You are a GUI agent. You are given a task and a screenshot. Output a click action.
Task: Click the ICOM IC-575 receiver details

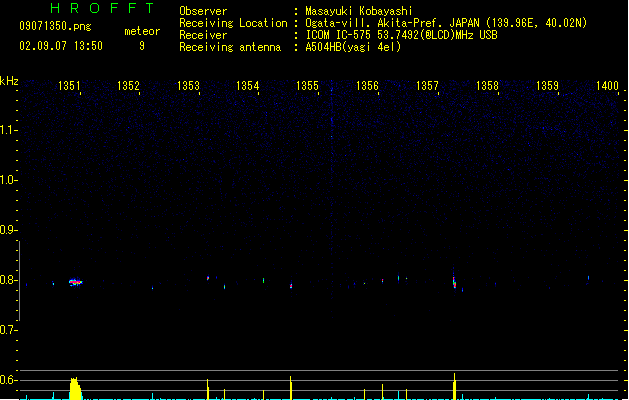pos(402,35)
